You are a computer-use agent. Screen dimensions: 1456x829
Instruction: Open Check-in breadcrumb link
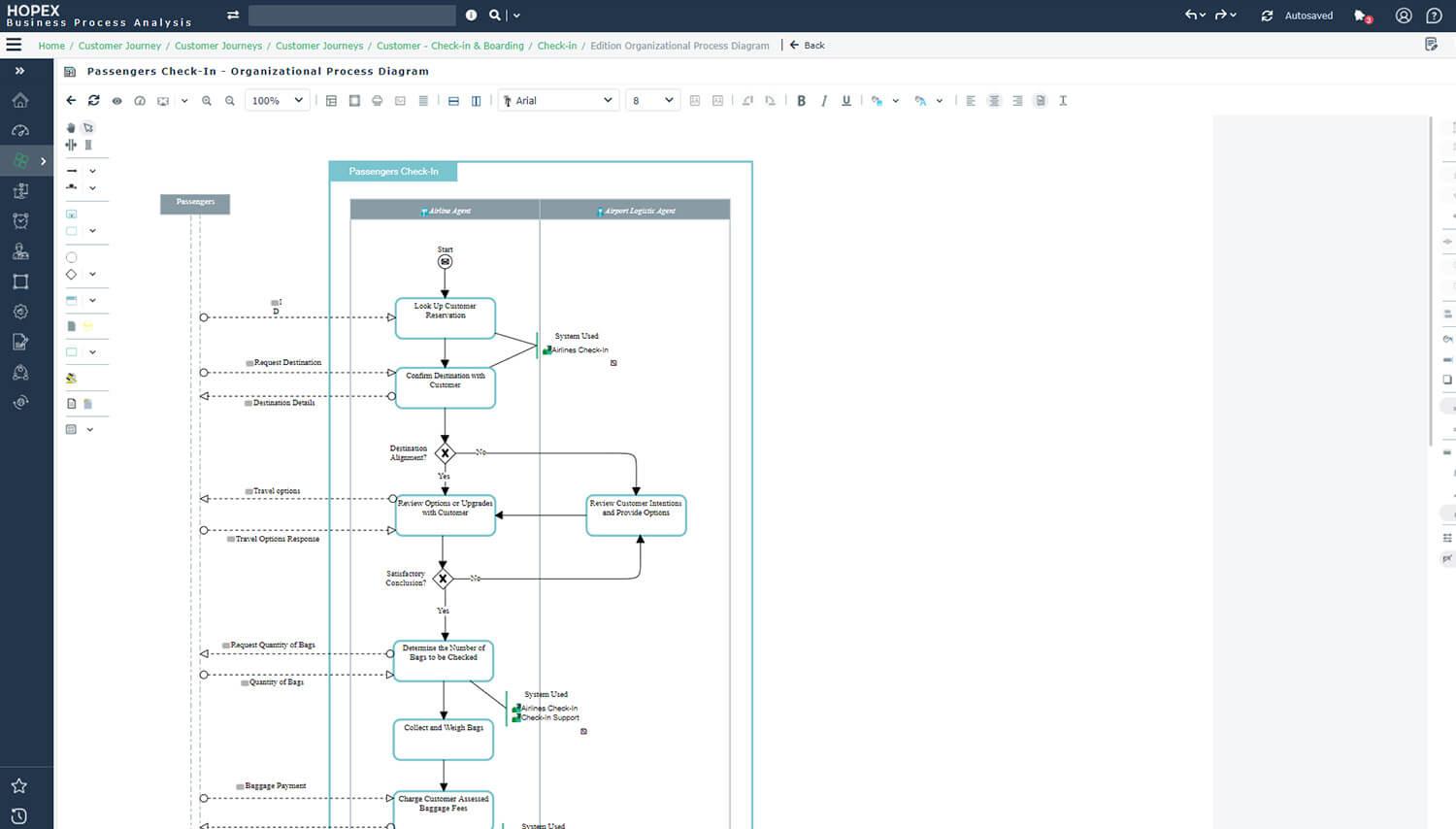(557, 46)
